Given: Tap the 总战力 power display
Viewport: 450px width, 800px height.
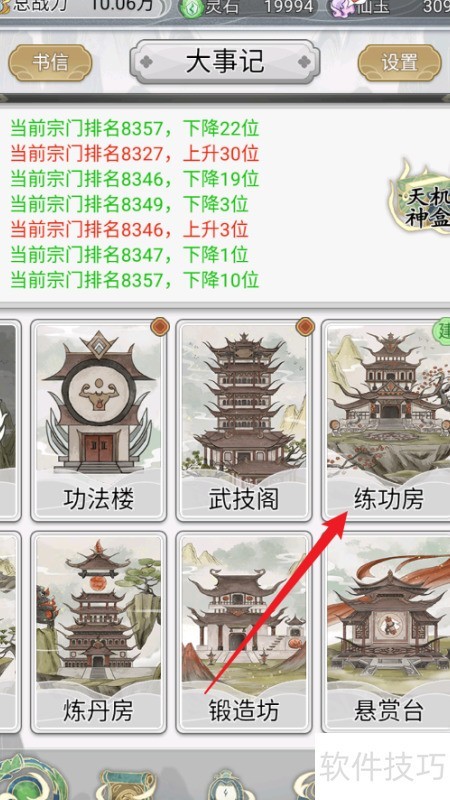Looking at the screenshot, I should tap(84, 8).
